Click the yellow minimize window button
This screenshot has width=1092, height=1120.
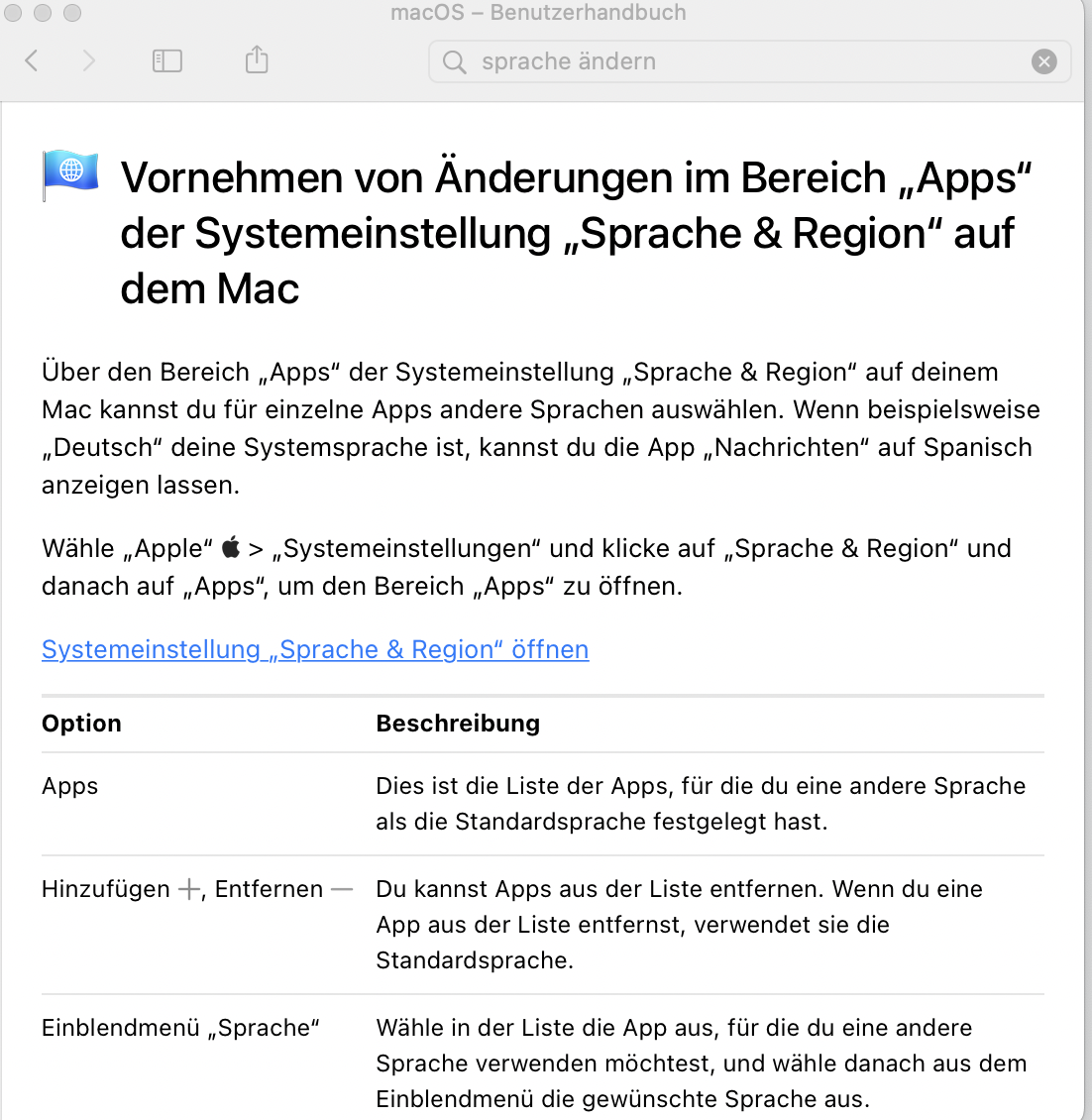pos(43,12)
